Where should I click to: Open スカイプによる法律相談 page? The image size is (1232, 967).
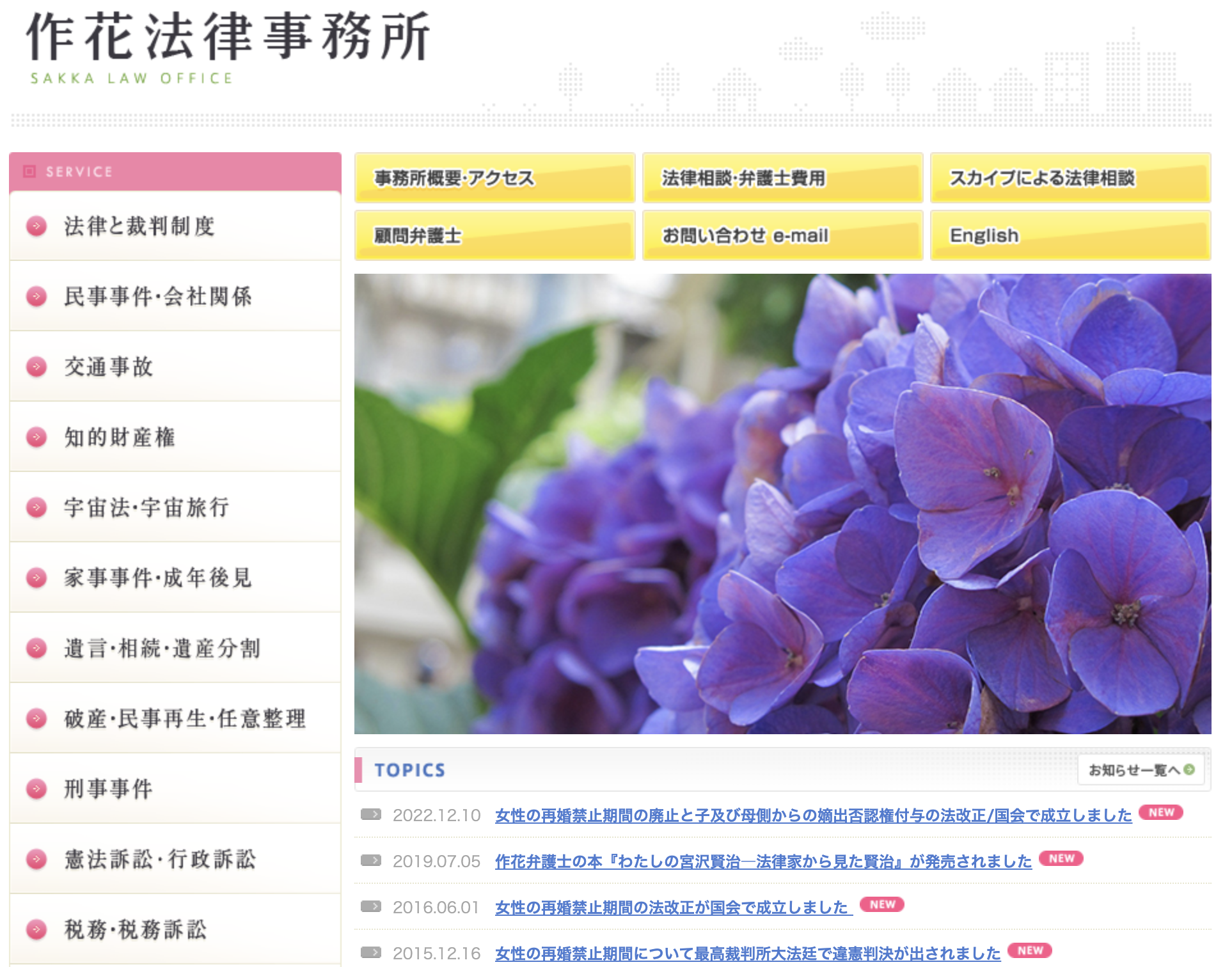[x=1071, y=178]
